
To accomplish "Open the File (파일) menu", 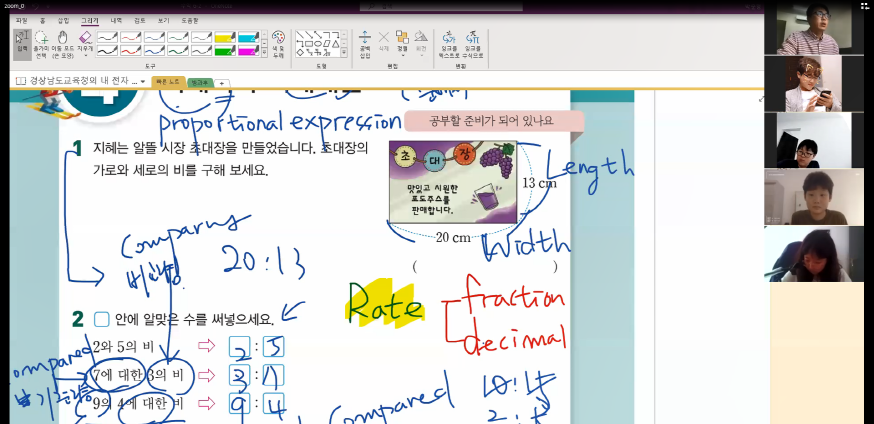I will point(22,21).
